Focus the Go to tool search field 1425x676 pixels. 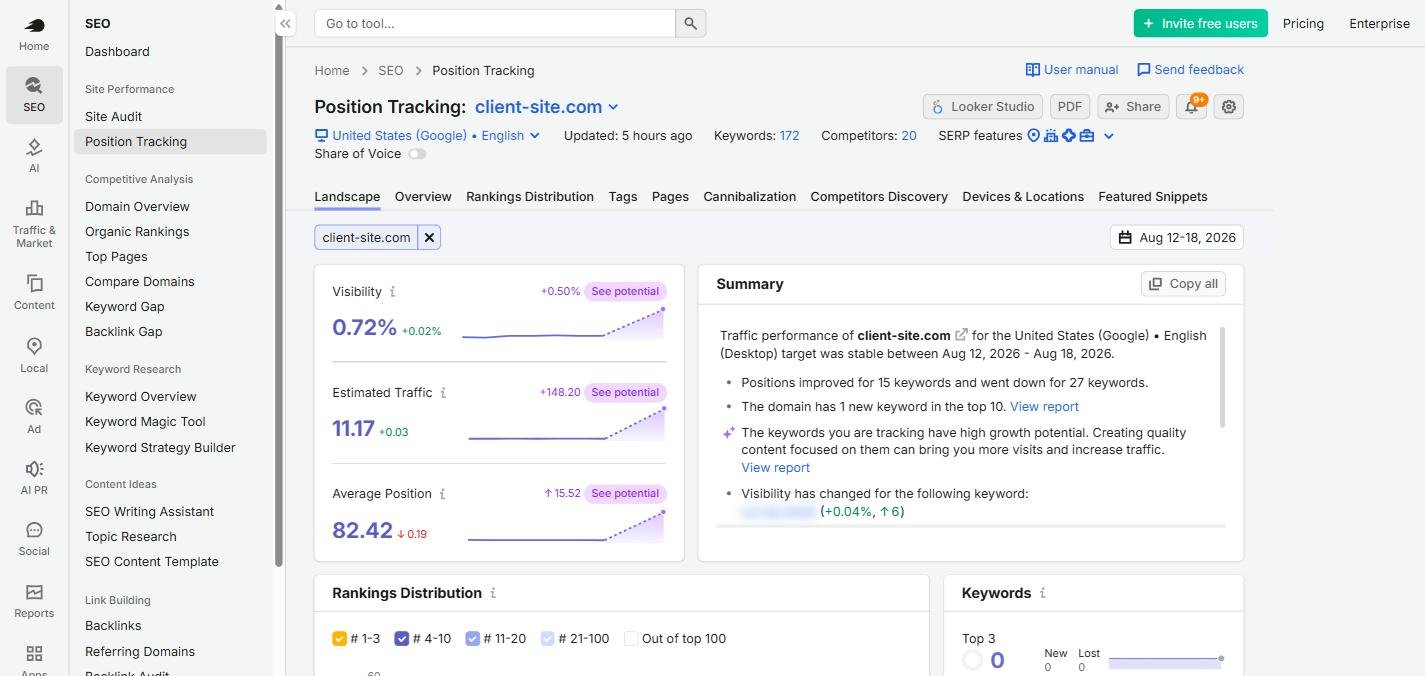click(495, 23)
